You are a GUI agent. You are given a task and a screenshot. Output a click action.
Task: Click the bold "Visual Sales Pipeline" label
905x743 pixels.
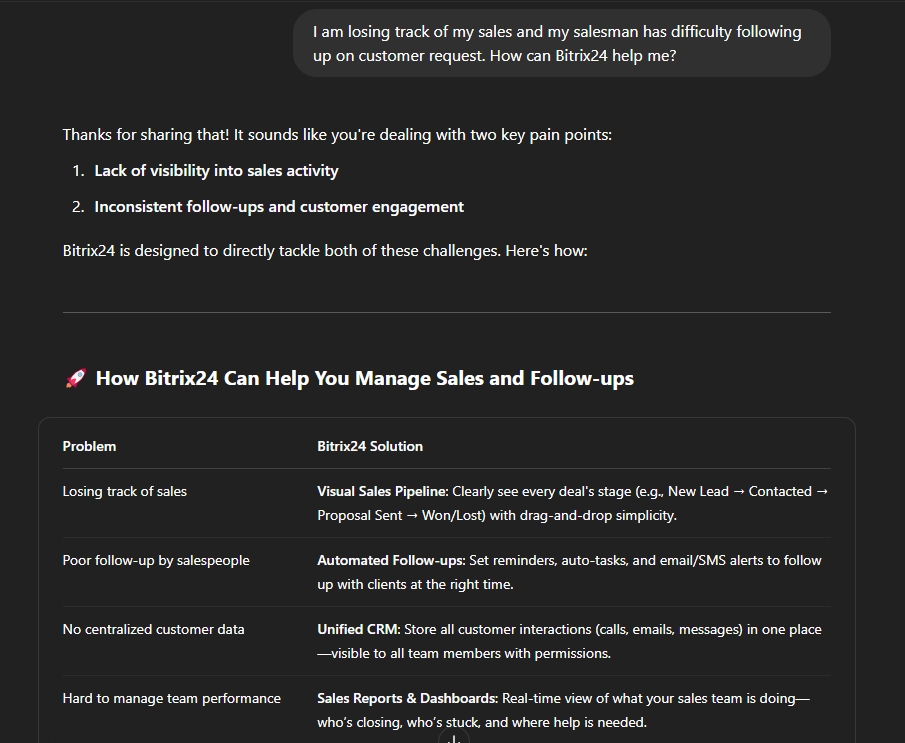pos(382,491)
